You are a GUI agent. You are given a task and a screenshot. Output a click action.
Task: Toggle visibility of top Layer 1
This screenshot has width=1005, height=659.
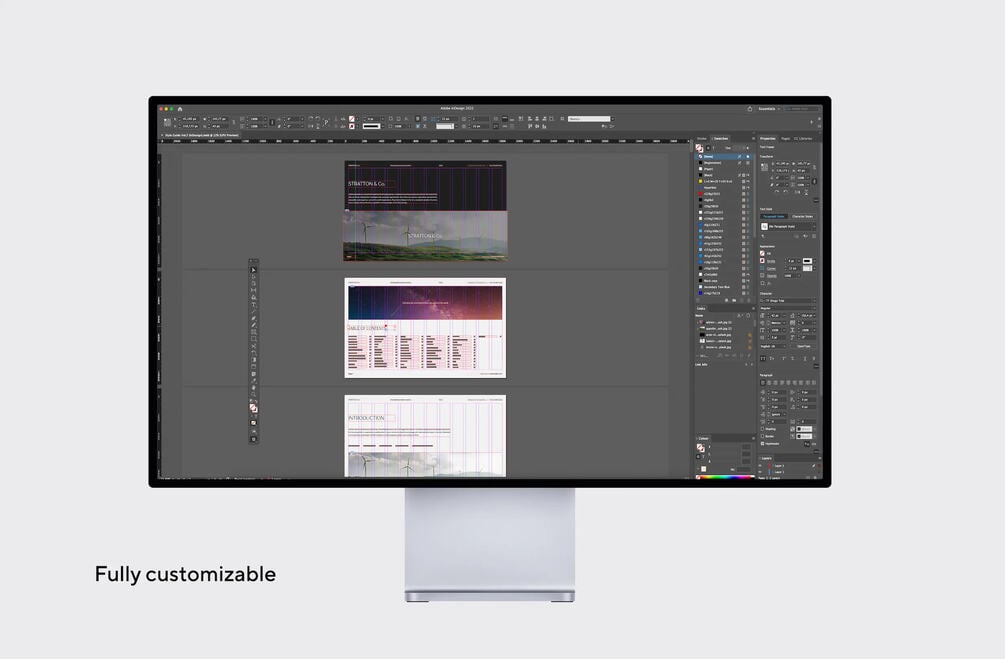[760, 465]
